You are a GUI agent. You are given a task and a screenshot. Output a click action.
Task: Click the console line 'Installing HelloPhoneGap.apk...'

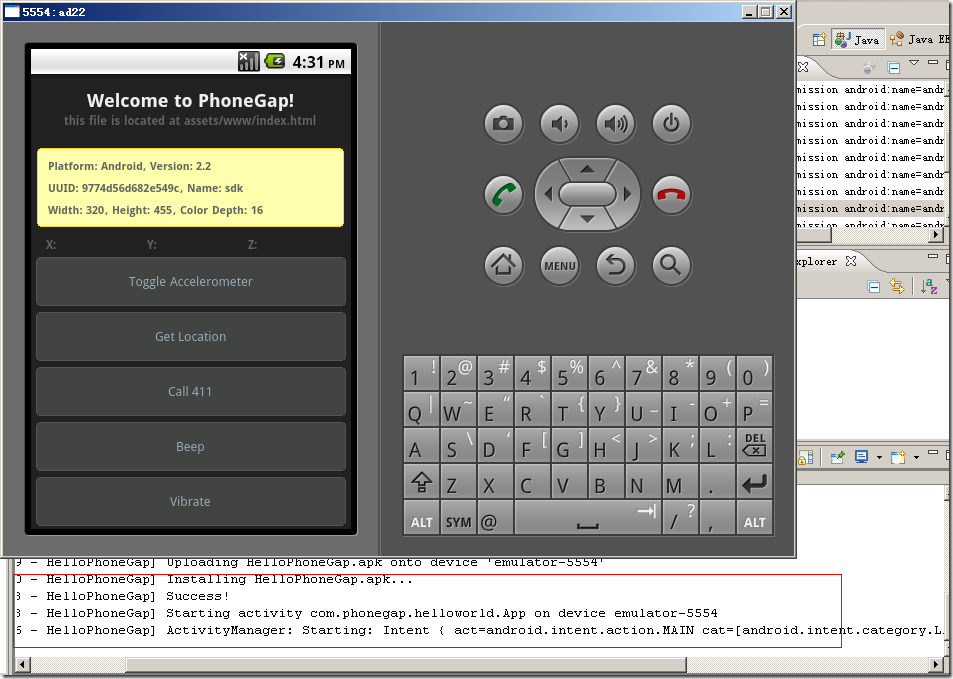(x=290, y=579)
